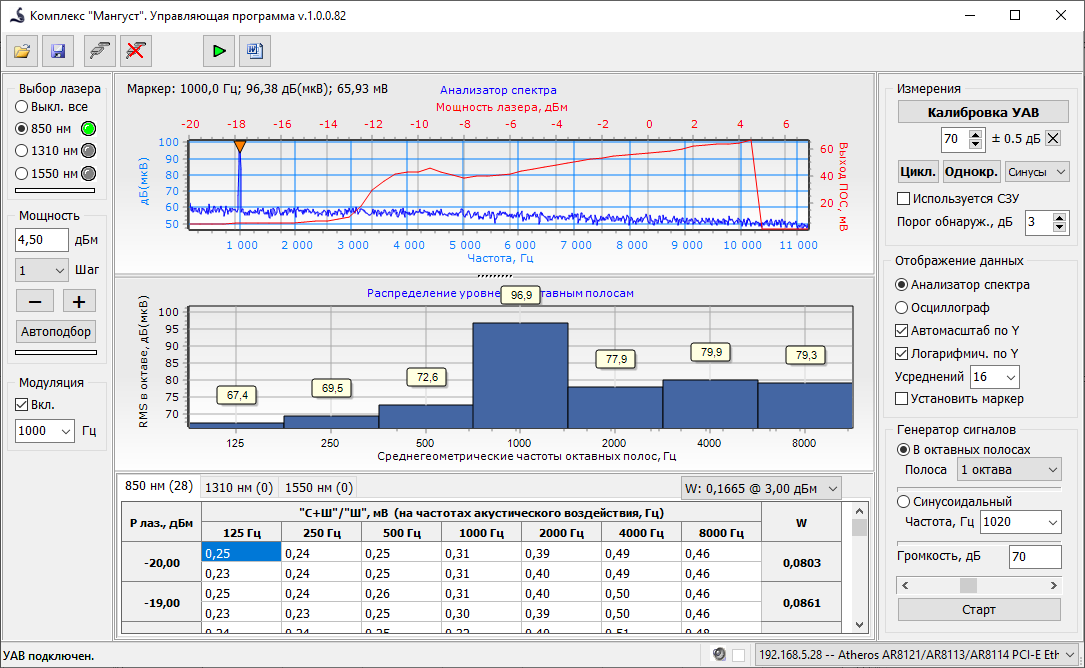This screenshot has height=668, width=1085.
Task: Open the Полоса dropdown showing 1 октава
Action: [x=1008, y=469]
